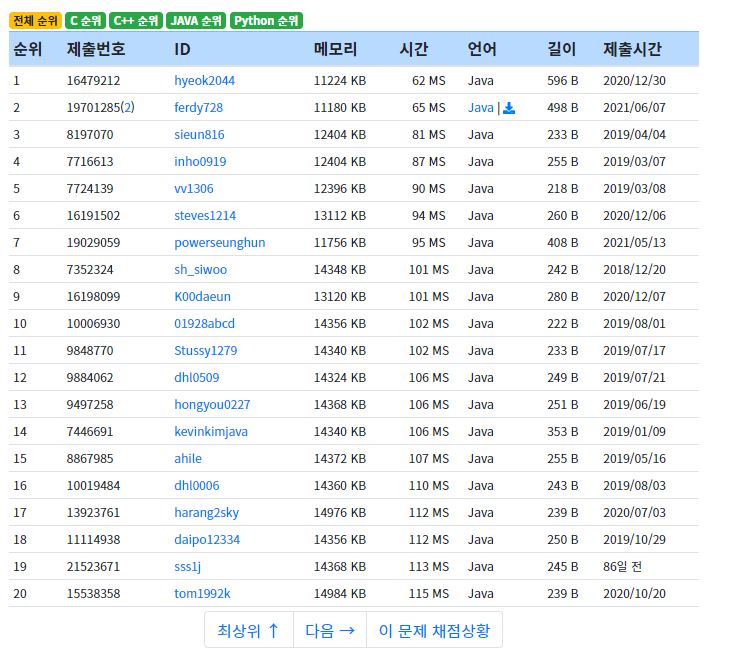Click the 메모리 column header
The image size is (729, 651).
tap(335, 49)
